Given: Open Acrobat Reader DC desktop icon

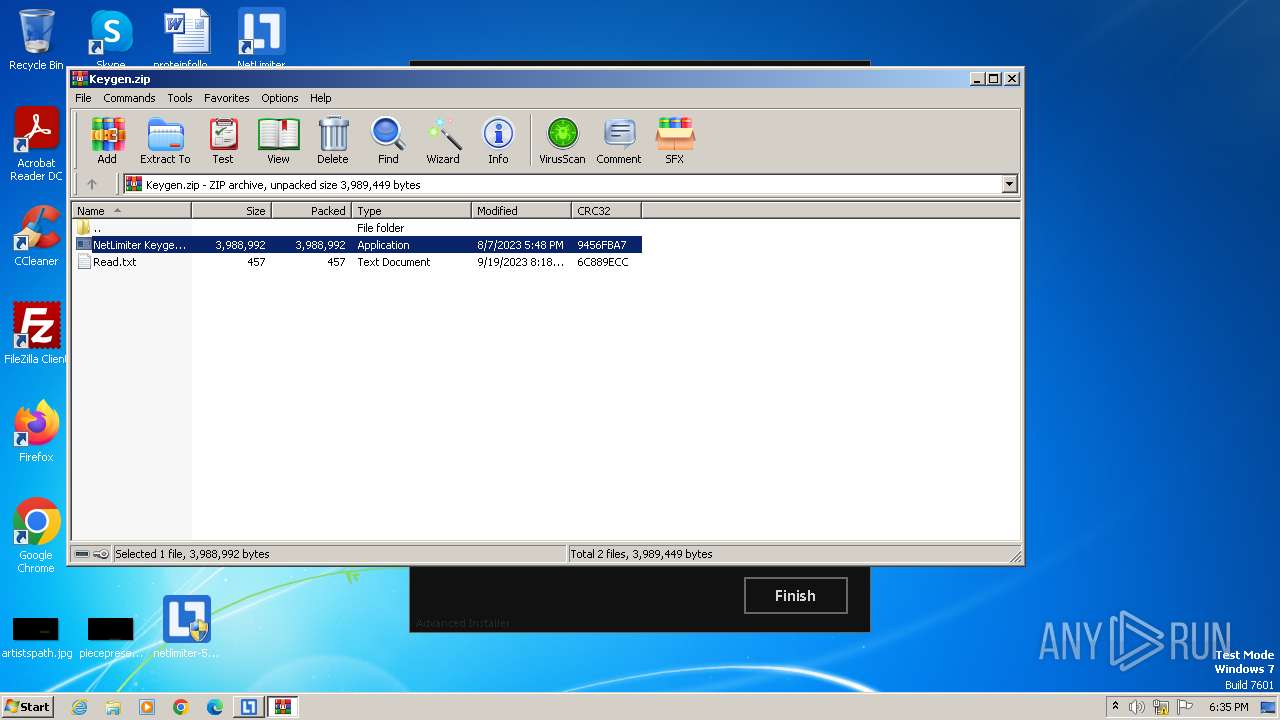Looking at the screenshot, I should [x=36, y=145].
